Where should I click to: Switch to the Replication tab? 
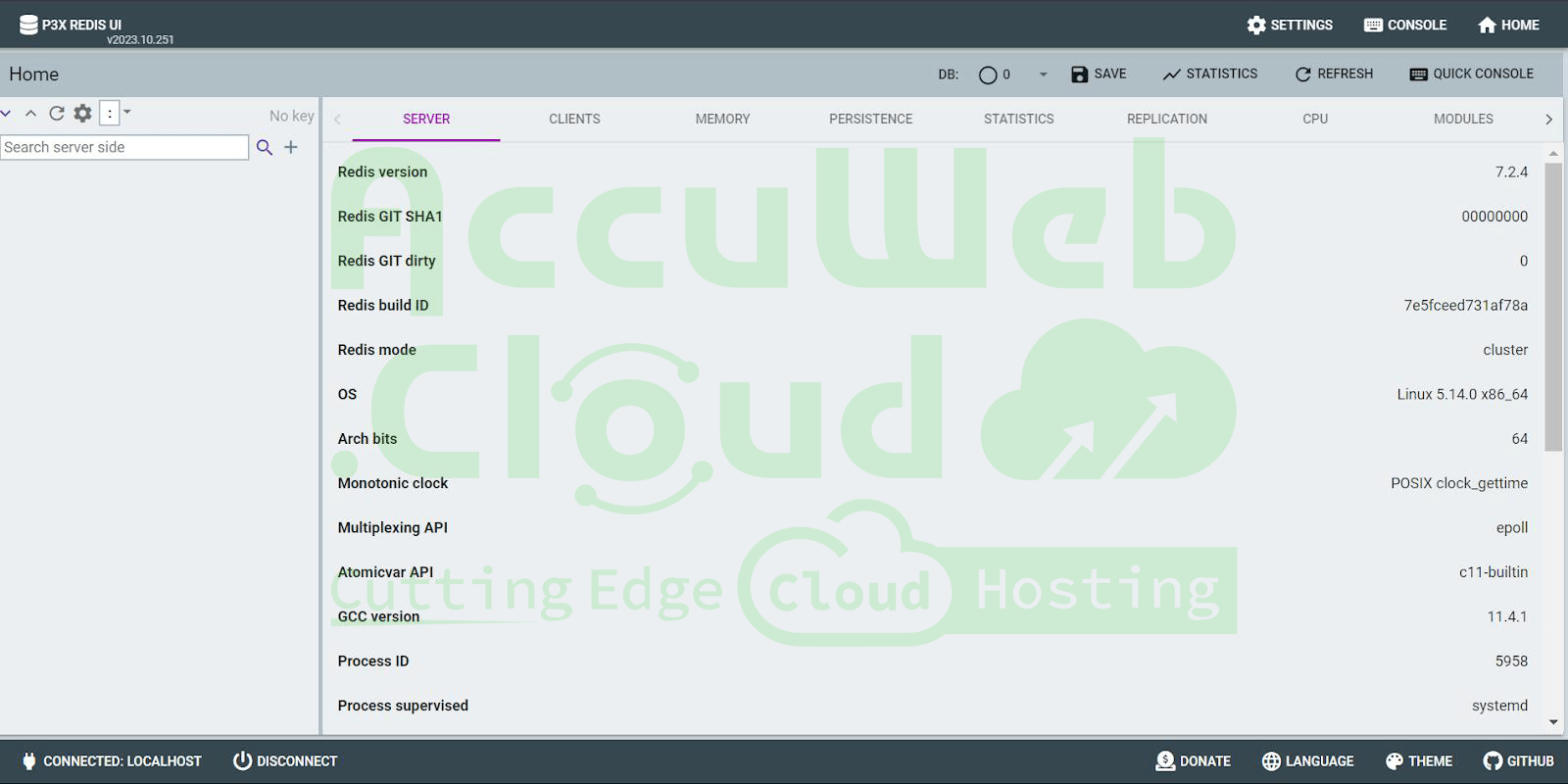tap(1166, 119)
